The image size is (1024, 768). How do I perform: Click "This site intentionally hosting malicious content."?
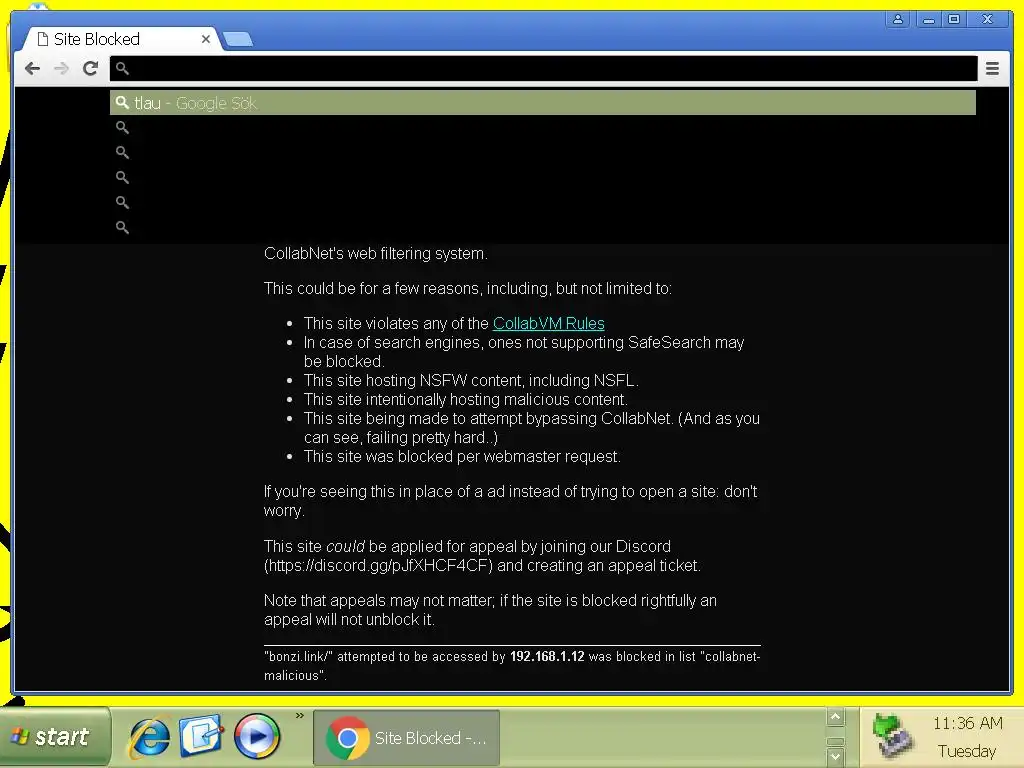[x=465, y=400]
